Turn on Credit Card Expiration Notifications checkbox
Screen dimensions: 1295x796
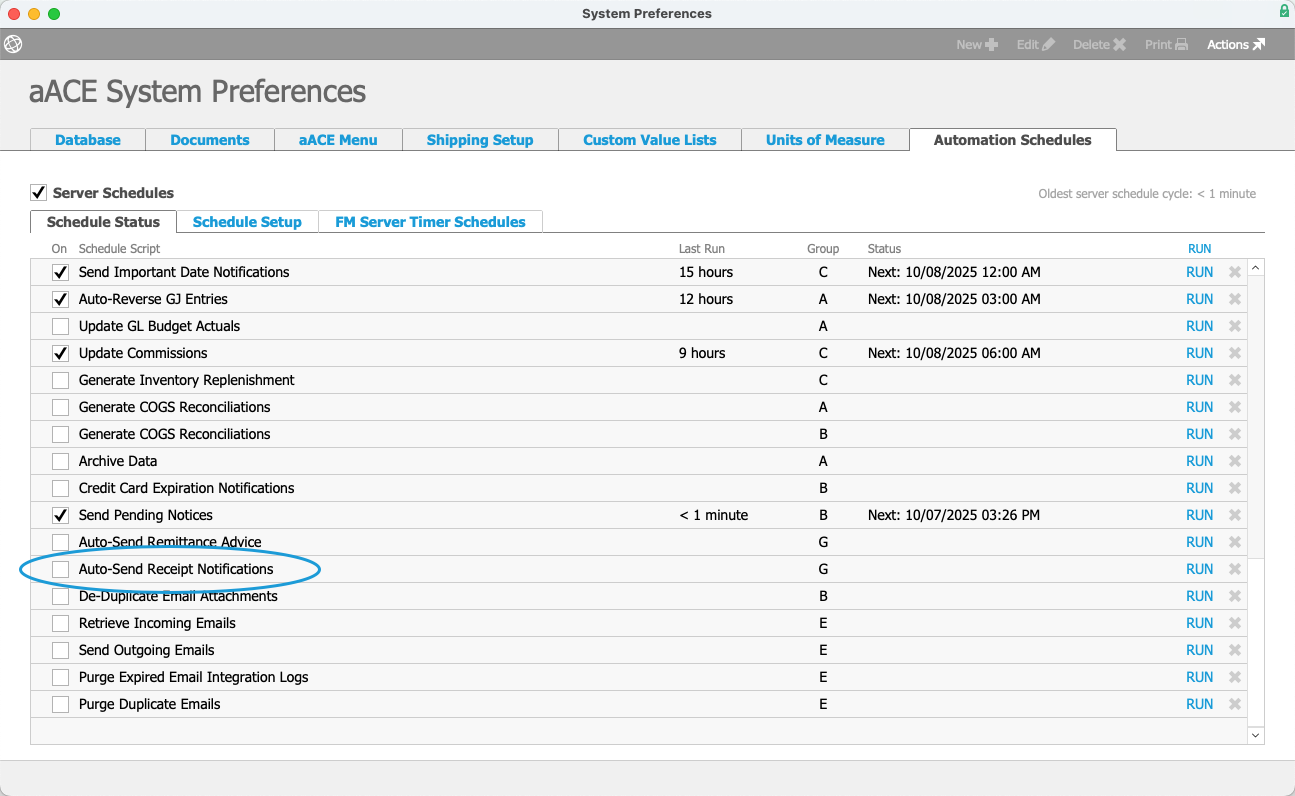[x=61, y=488]
